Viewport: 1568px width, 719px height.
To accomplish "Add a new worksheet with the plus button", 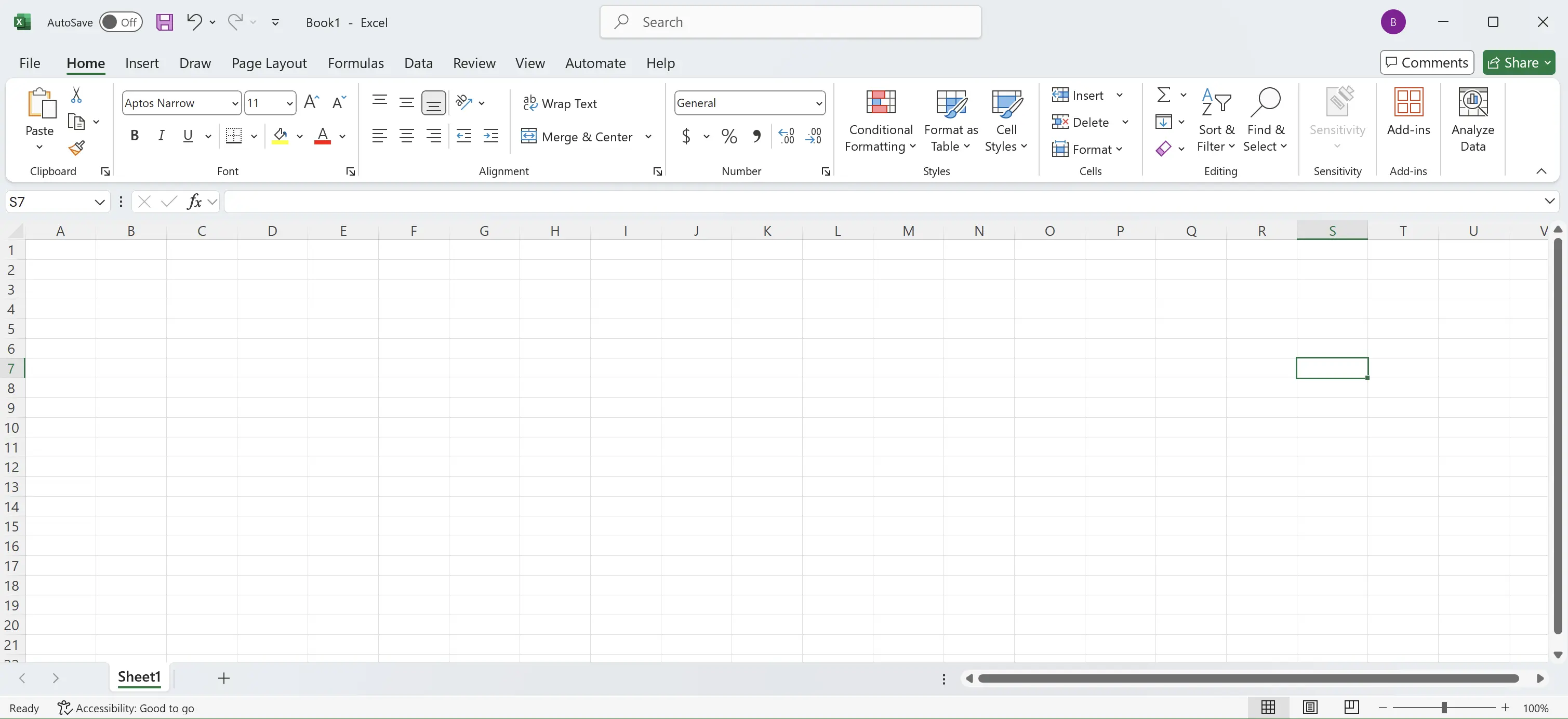I will pos(223,678).
